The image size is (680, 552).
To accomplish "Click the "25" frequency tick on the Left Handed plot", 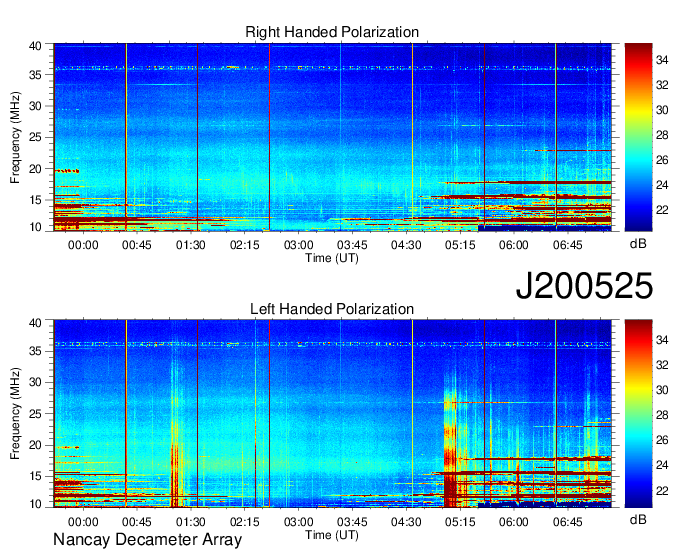I will [x=35, y=414].
